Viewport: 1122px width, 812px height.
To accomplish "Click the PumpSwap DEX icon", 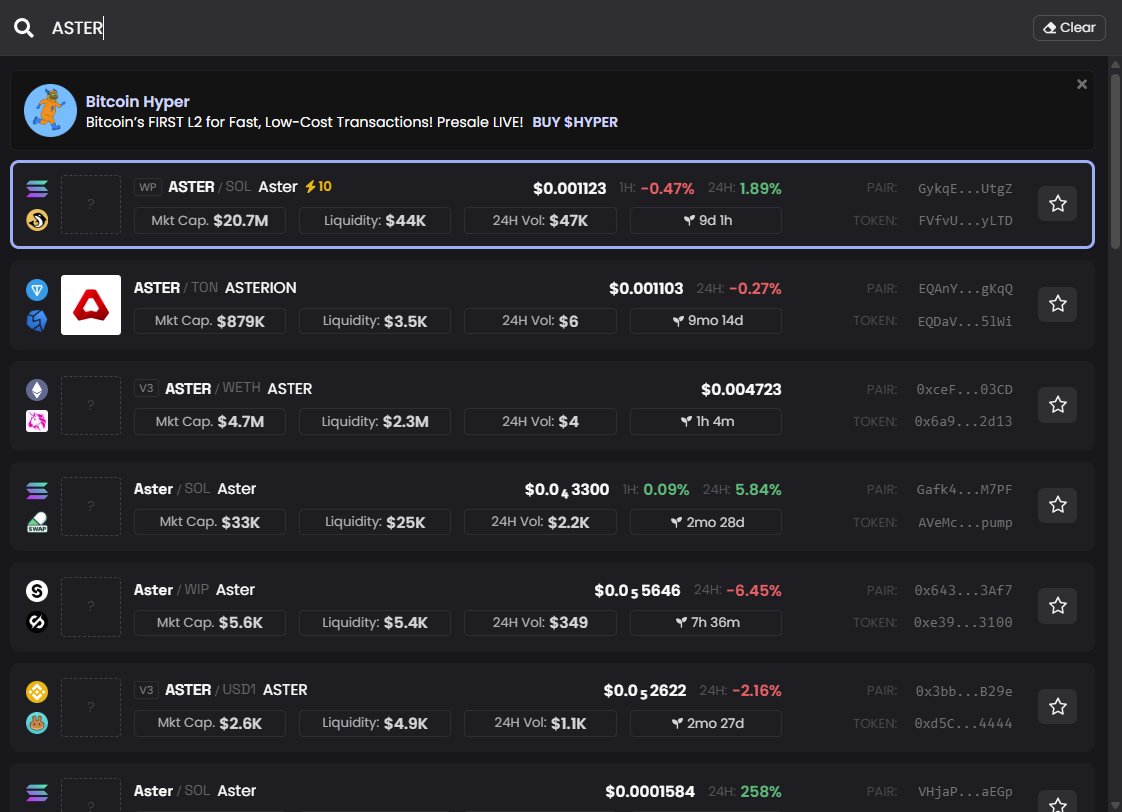I will (x=37, y=522).
